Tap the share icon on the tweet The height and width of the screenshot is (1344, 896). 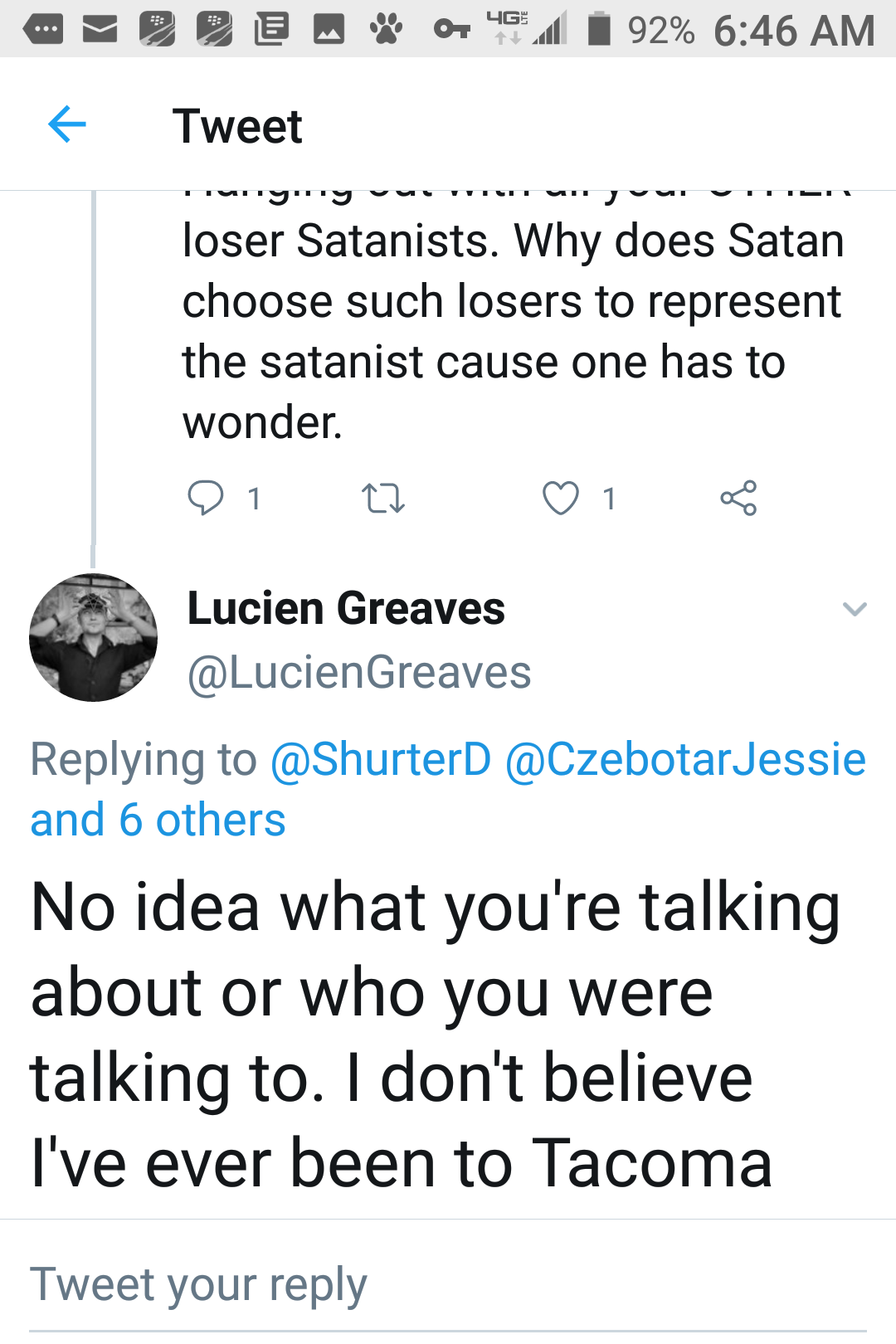click(x=738, y=498)
